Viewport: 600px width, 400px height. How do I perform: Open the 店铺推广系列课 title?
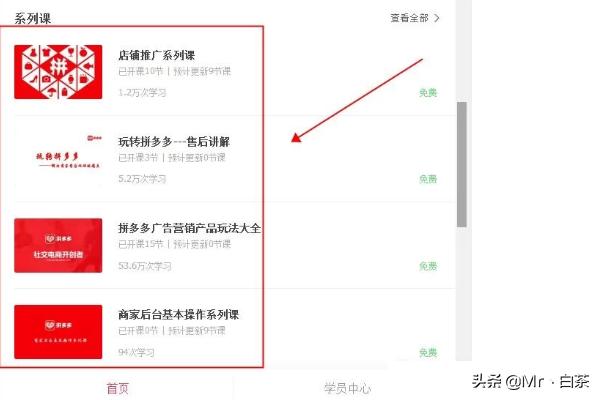pos(157,55)
